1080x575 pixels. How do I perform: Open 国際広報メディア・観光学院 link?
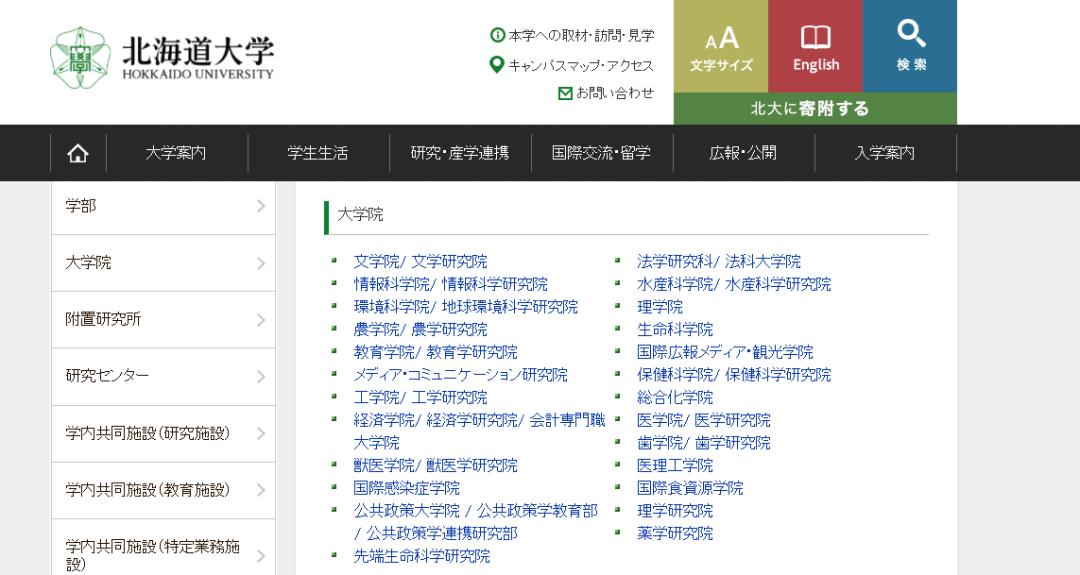coord(725,353)
